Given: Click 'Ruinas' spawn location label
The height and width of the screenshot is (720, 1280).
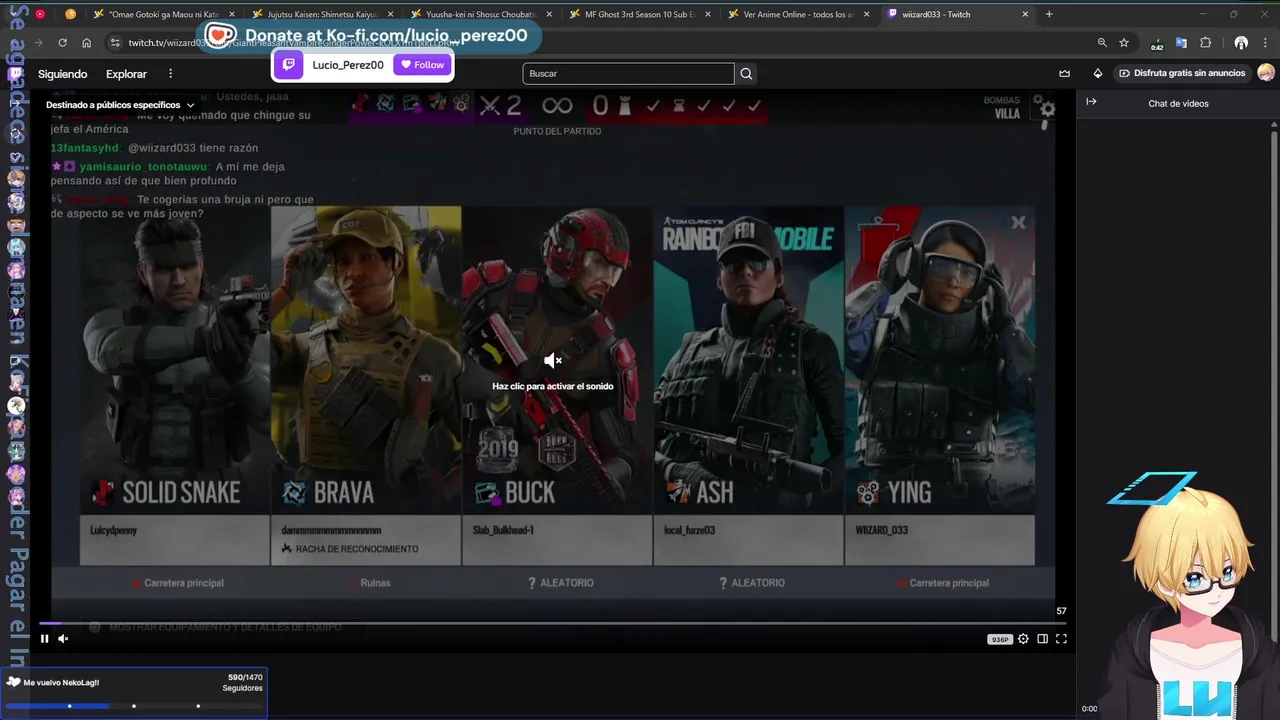Looking at the screenshot, I should (375, 583).
